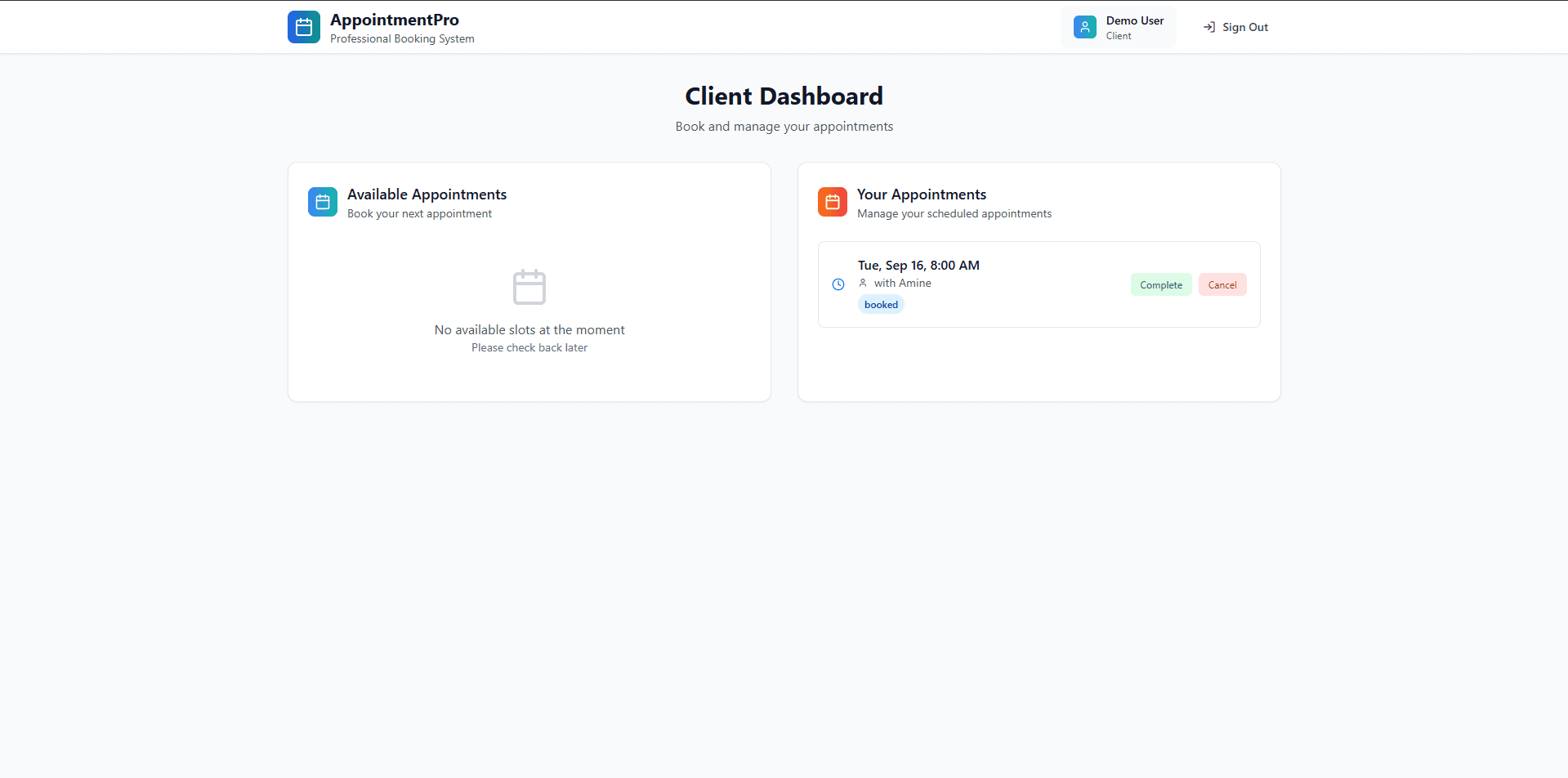
Task: Click the person icon beside with Amine
Action: point(863,283)
